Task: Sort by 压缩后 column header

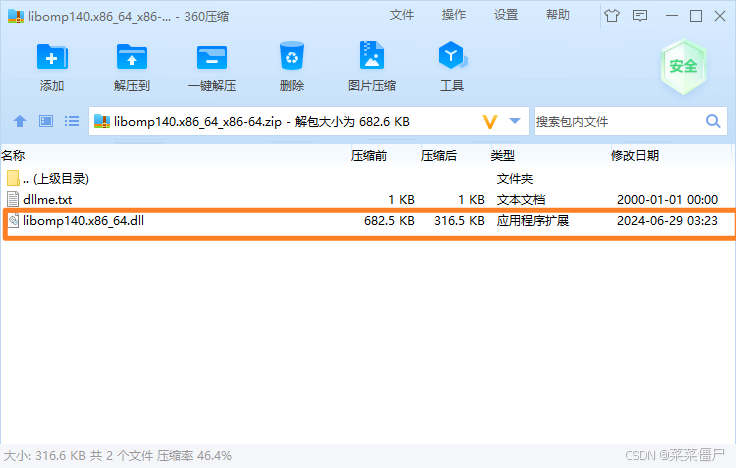Action: (438, 156)
